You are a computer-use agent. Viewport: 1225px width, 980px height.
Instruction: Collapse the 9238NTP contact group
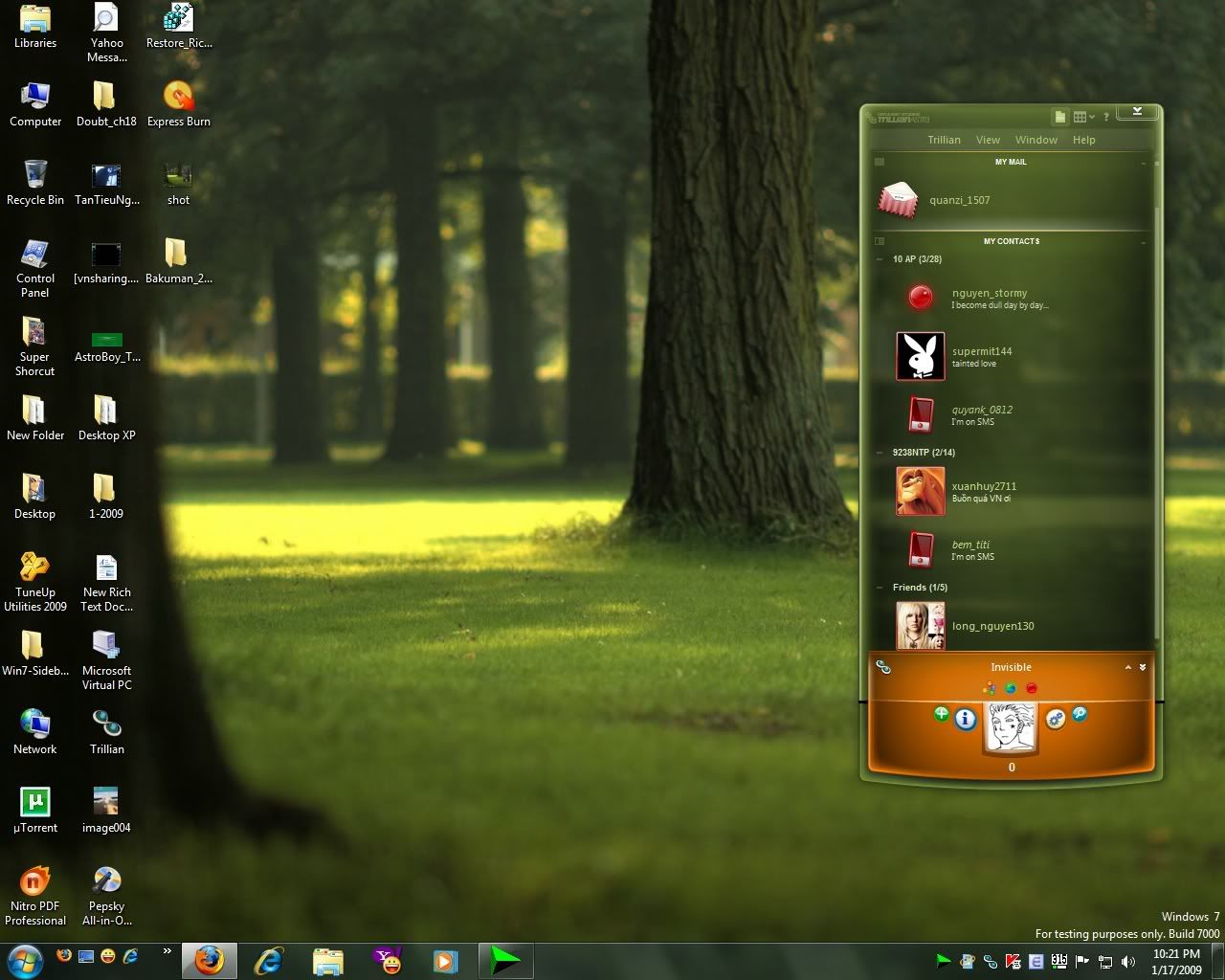(x=880, y=453)
